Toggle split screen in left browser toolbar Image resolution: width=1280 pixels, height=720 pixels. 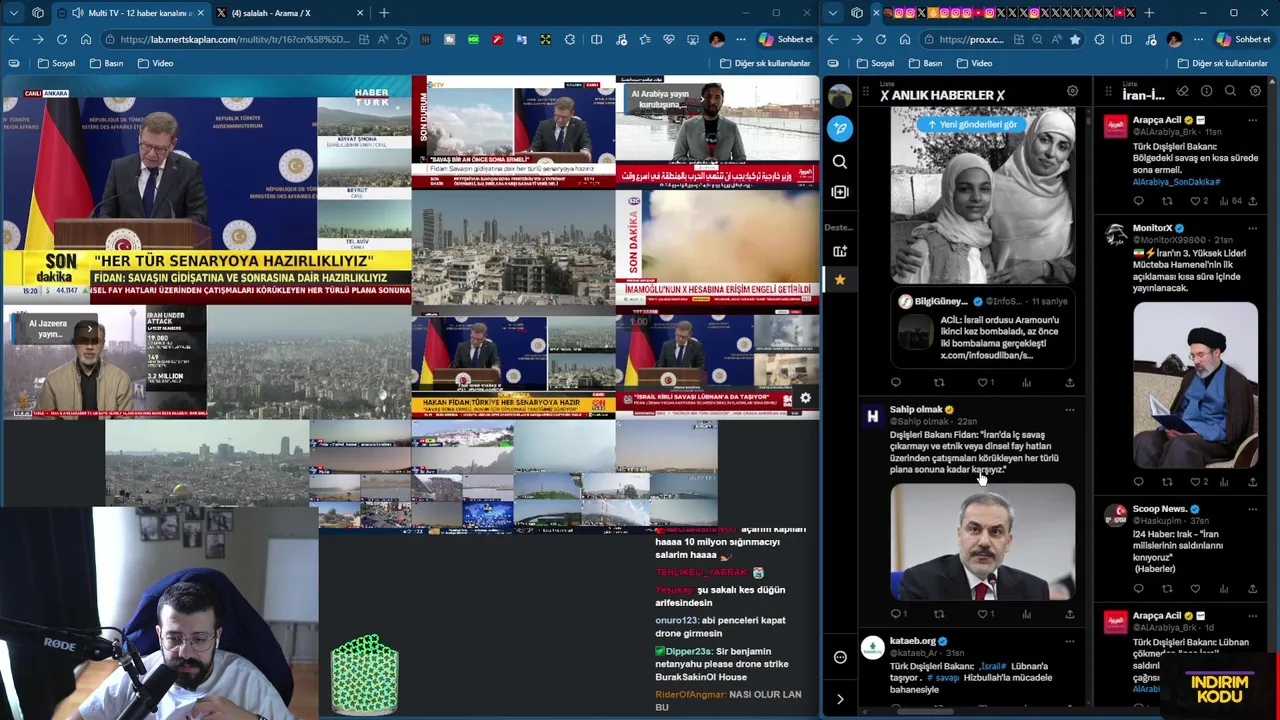pos(596,39)
